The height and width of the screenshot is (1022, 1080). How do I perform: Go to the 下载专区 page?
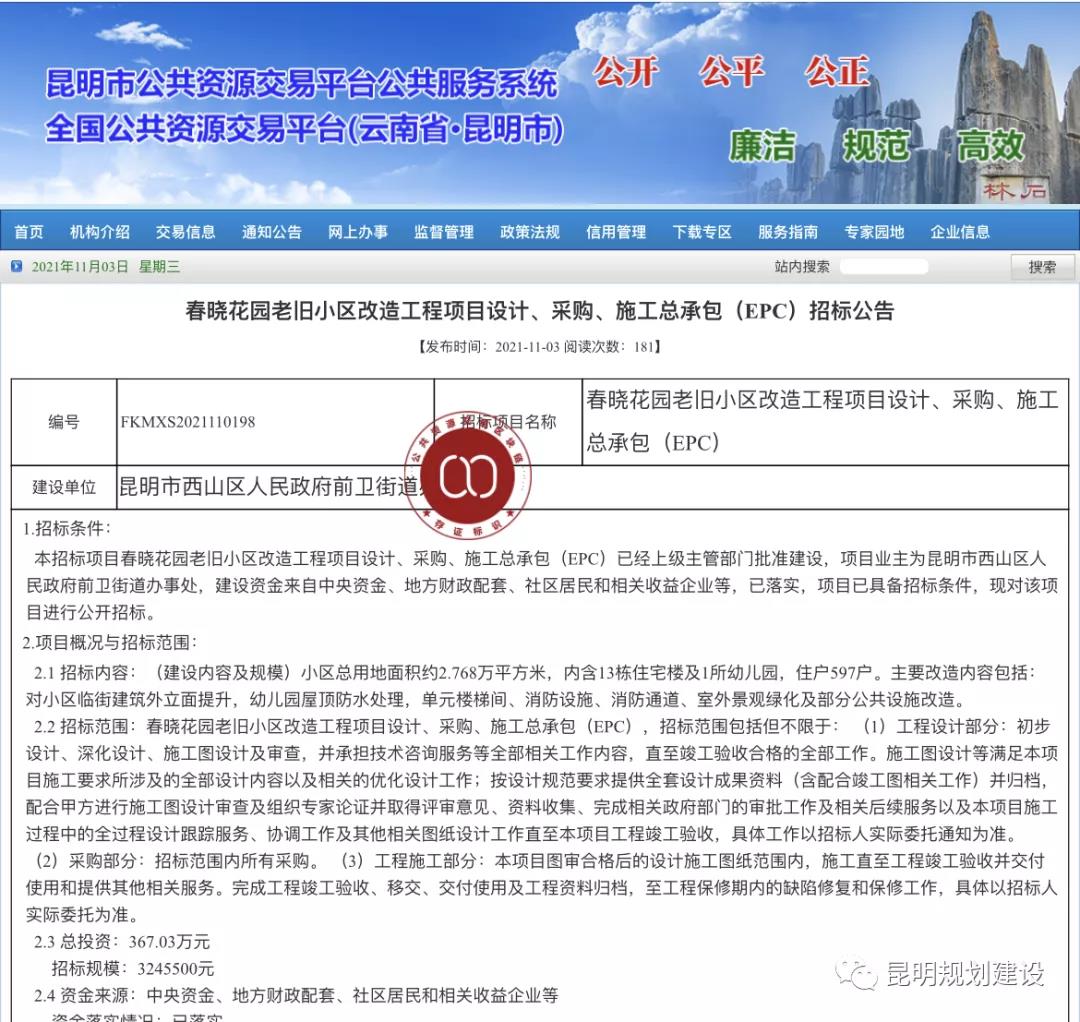tap(702, 232)
